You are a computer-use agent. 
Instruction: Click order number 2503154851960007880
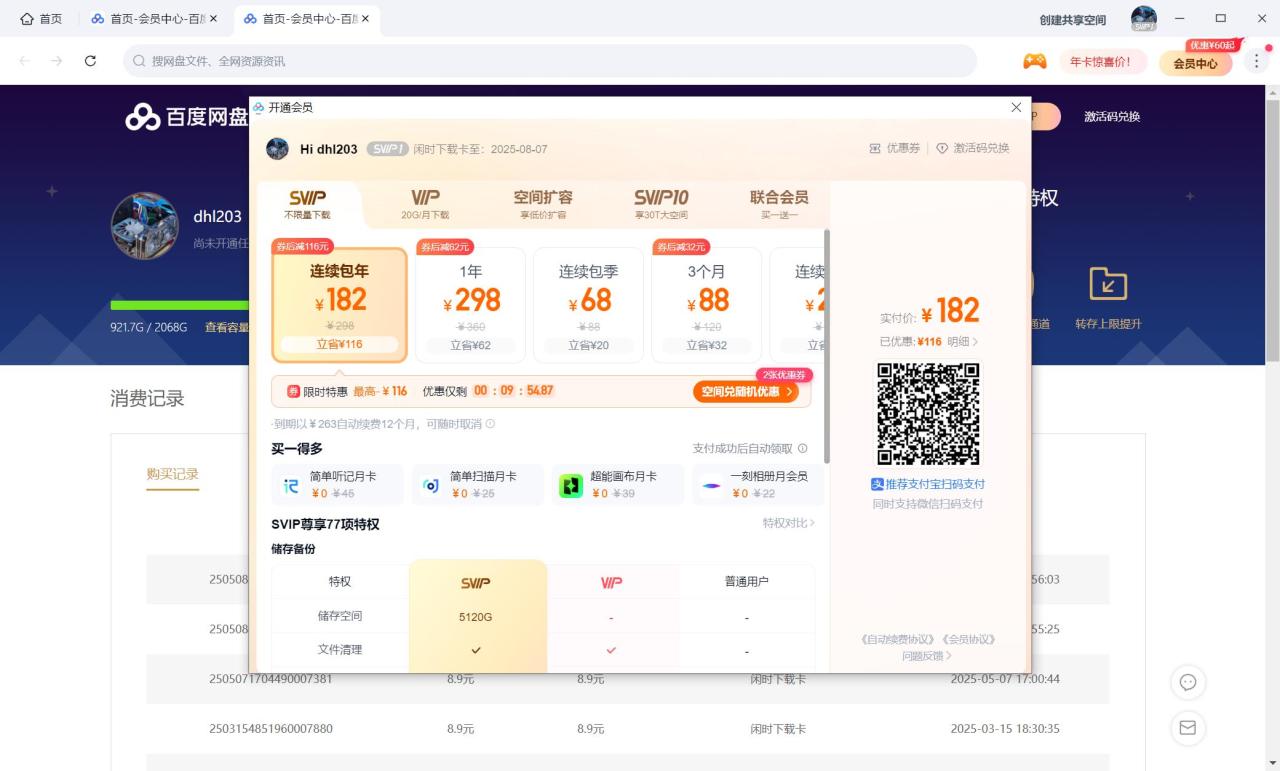(270, 729)
